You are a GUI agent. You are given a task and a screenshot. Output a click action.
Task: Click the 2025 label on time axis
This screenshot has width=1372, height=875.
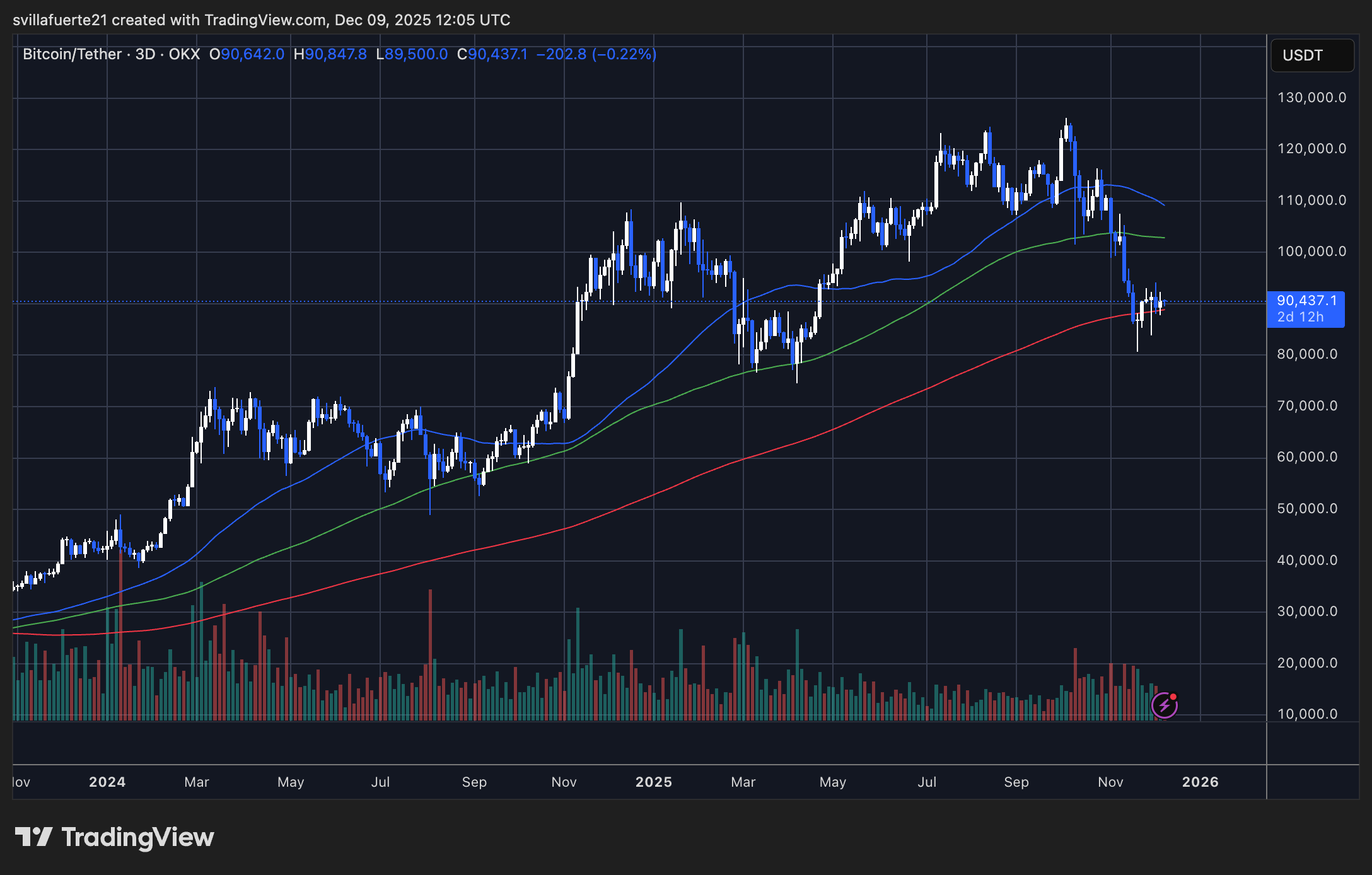[x=653, y=782]
